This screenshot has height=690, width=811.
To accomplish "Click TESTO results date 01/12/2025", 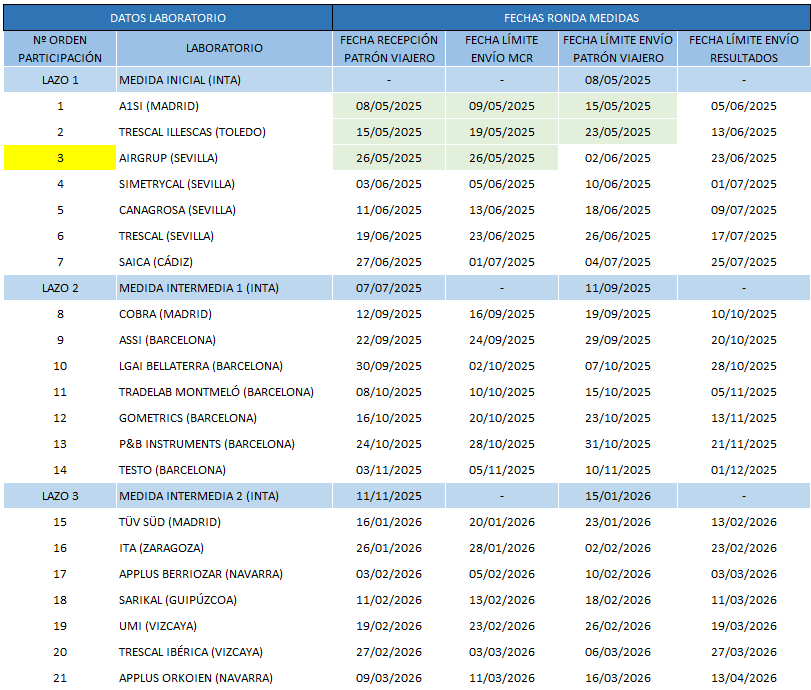I will click(744, 470).
